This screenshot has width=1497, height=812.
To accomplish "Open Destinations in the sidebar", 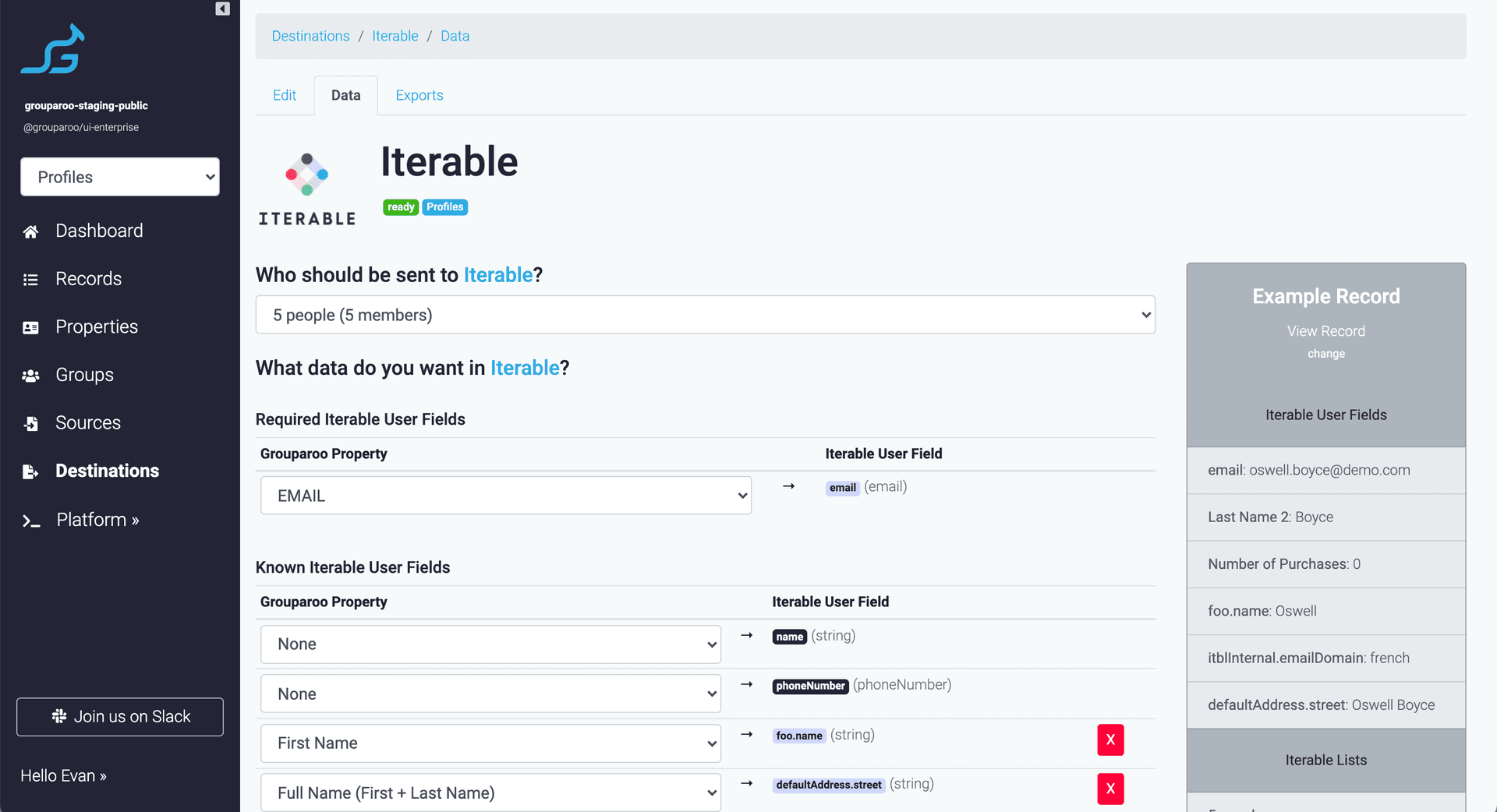I will tap(107, 471).
